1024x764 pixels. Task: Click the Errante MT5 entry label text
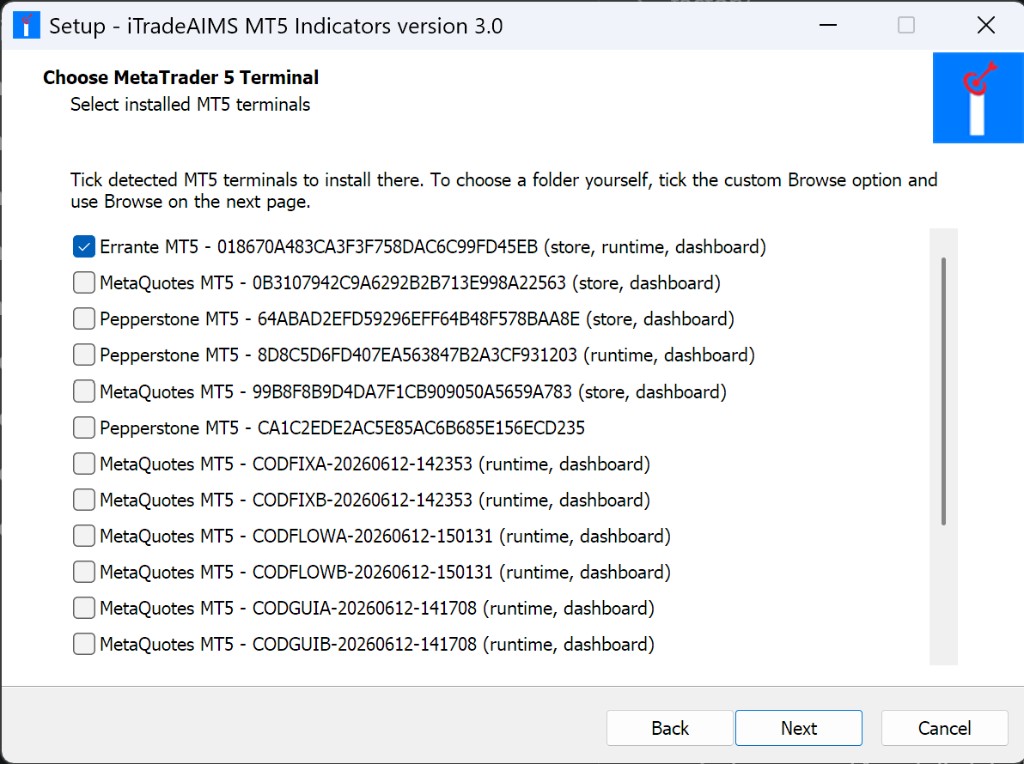pos(433,247)
